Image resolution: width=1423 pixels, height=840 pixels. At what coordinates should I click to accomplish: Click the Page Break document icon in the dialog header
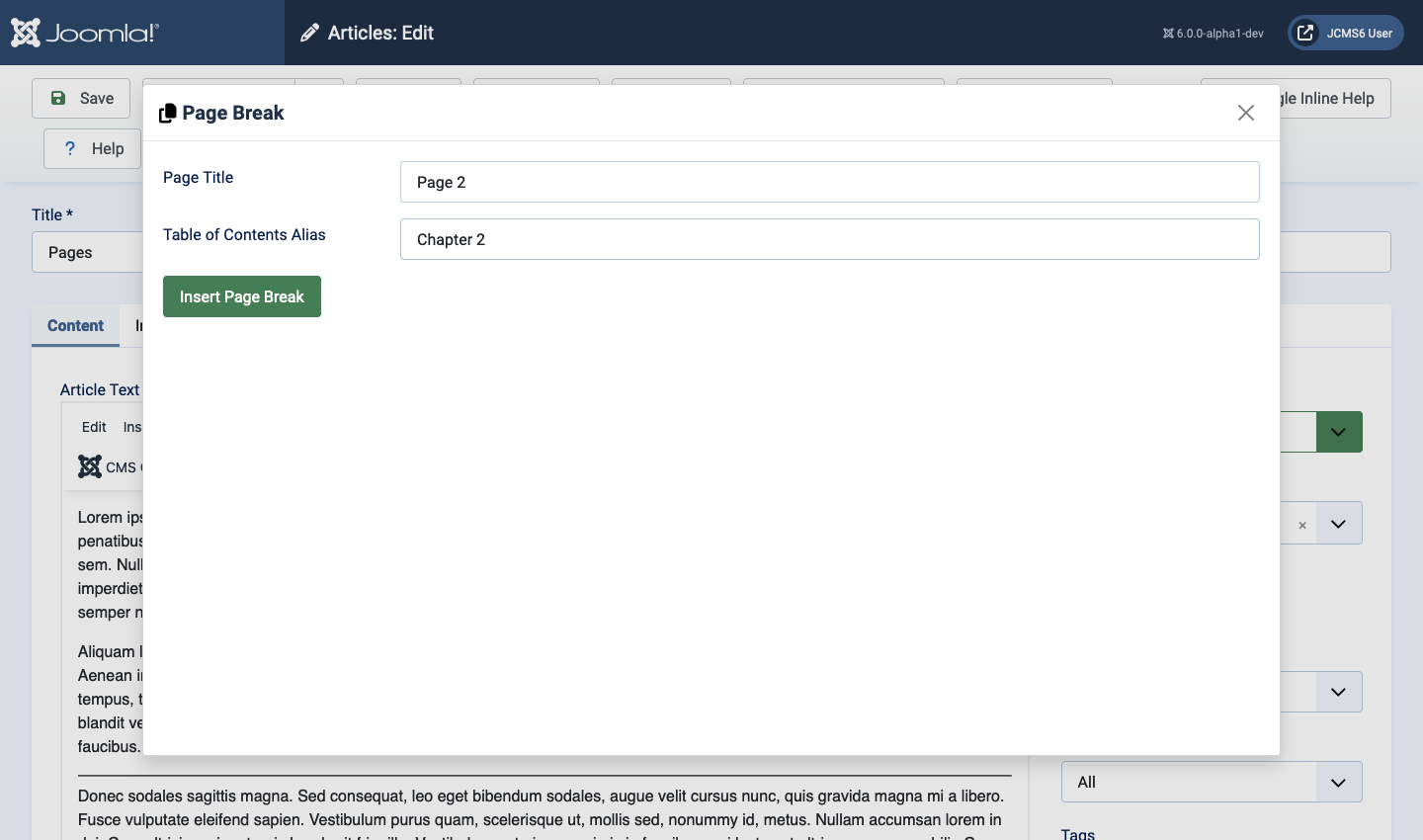coord(168,112)
